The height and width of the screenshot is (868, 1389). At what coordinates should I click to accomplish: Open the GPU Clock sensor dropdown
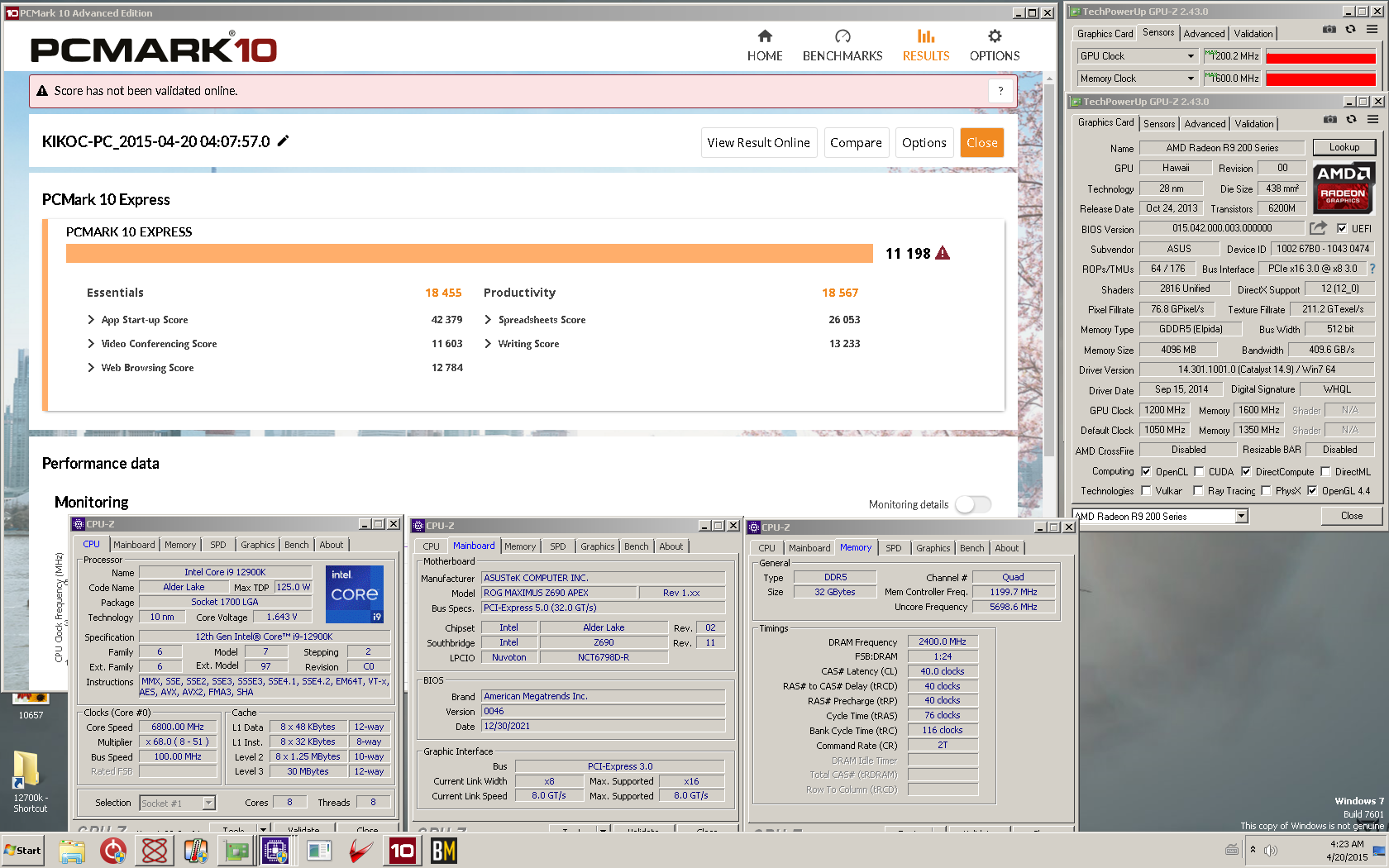pyautogui.click(x=1137, y=56)
